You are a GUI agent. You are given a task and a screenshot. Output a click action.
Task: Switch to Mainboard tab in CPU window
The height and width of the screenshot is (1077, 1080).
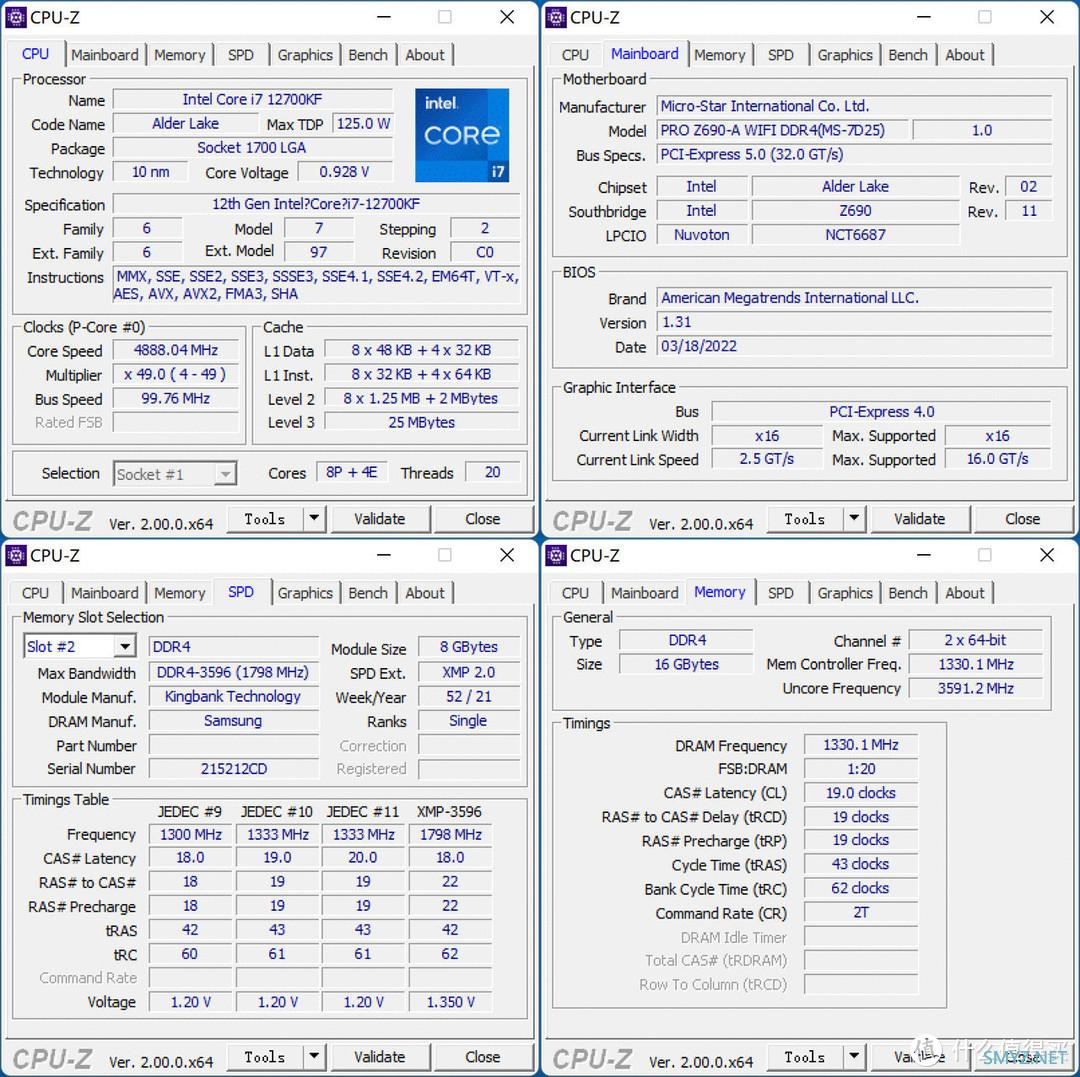[x=105, y=55]
